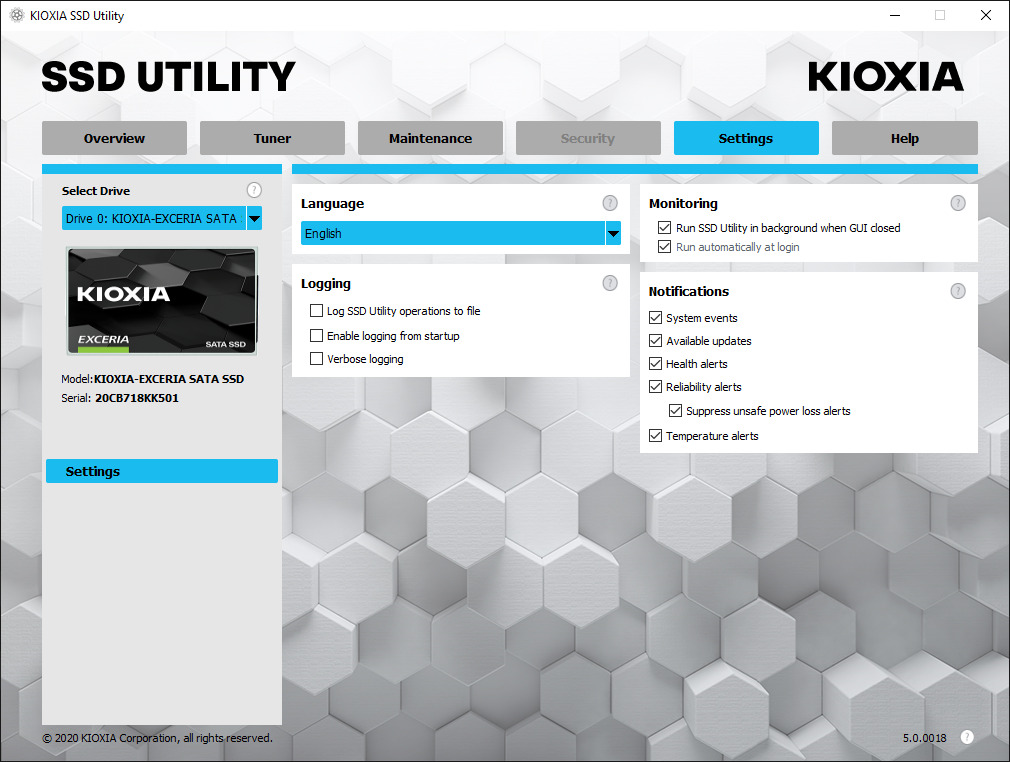Click the English language combo box

pos(452,234)
